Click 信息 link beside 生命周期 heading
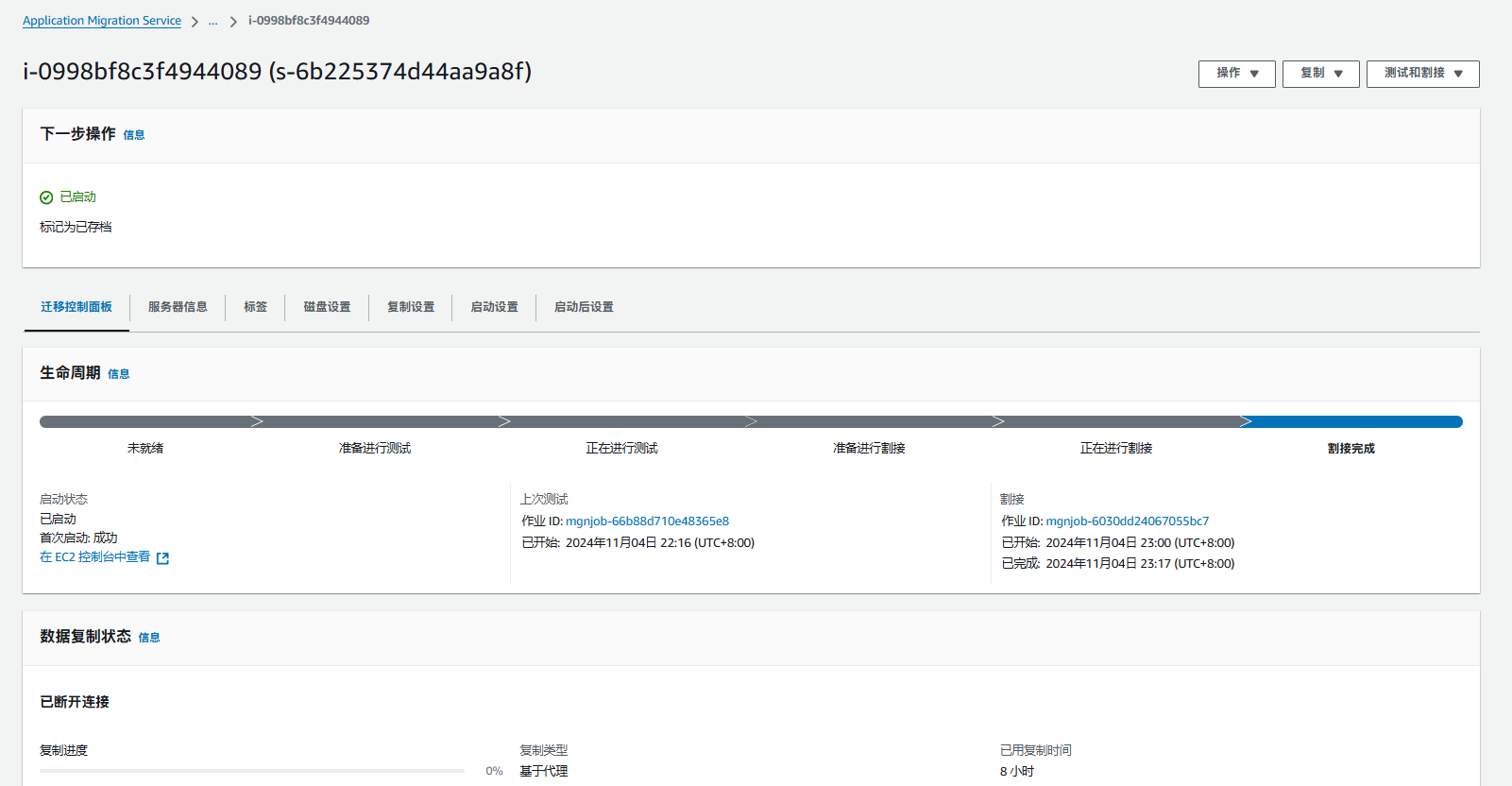This screenshot has height=786, width=1512. 119,374
